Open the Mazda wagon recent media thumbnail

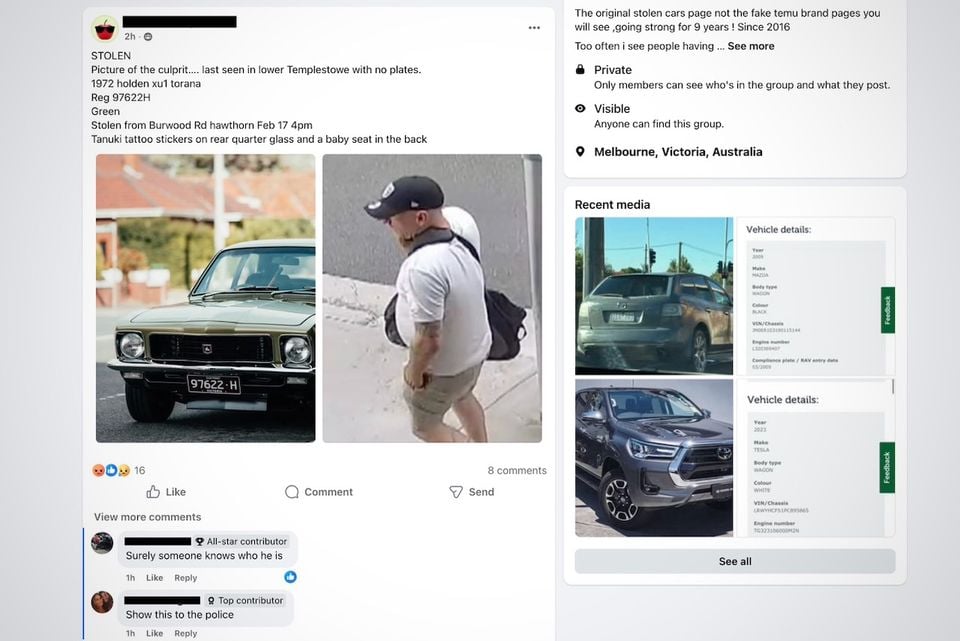(x=654, y=296)
